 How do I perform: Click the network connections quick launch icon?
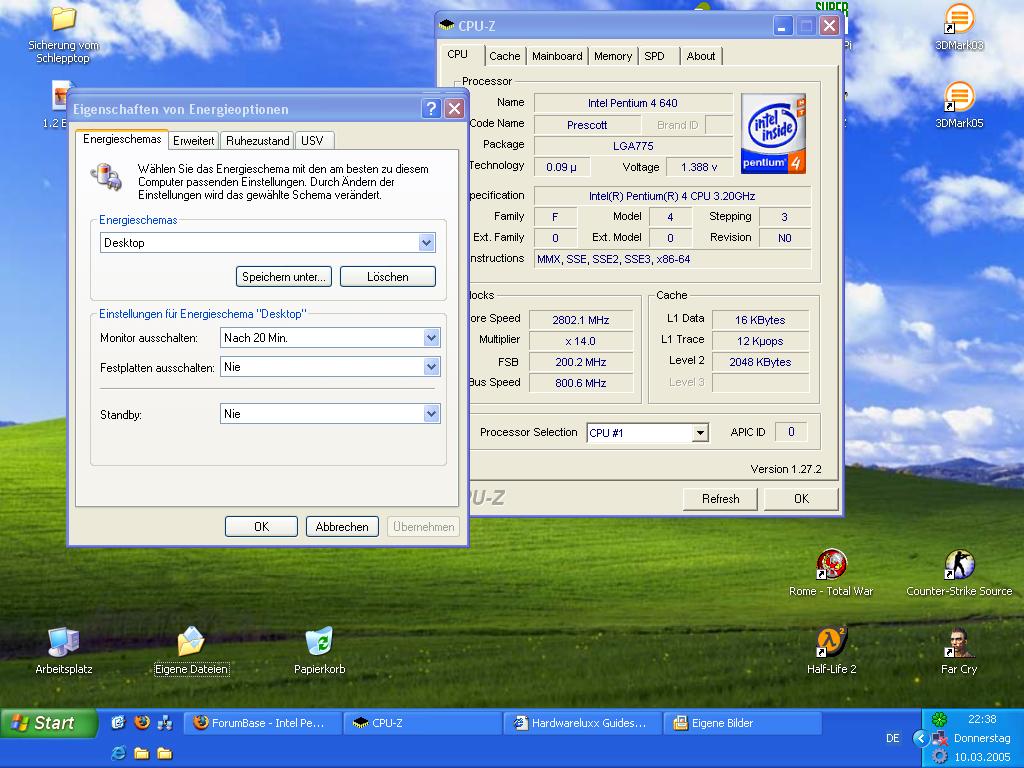coord(165,722)
